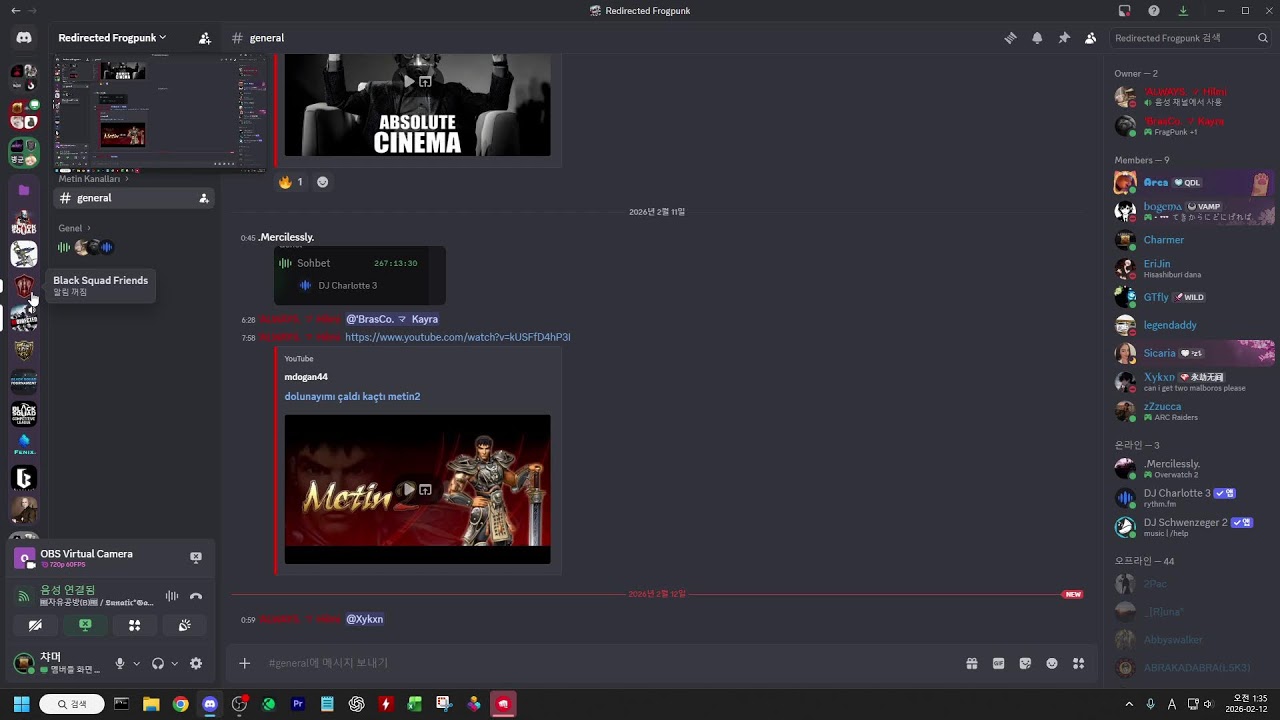Expand Redirected Frogpunk server dropdown
The height and width of the screenshot is (720, 1280).
[x=112, y=38]
